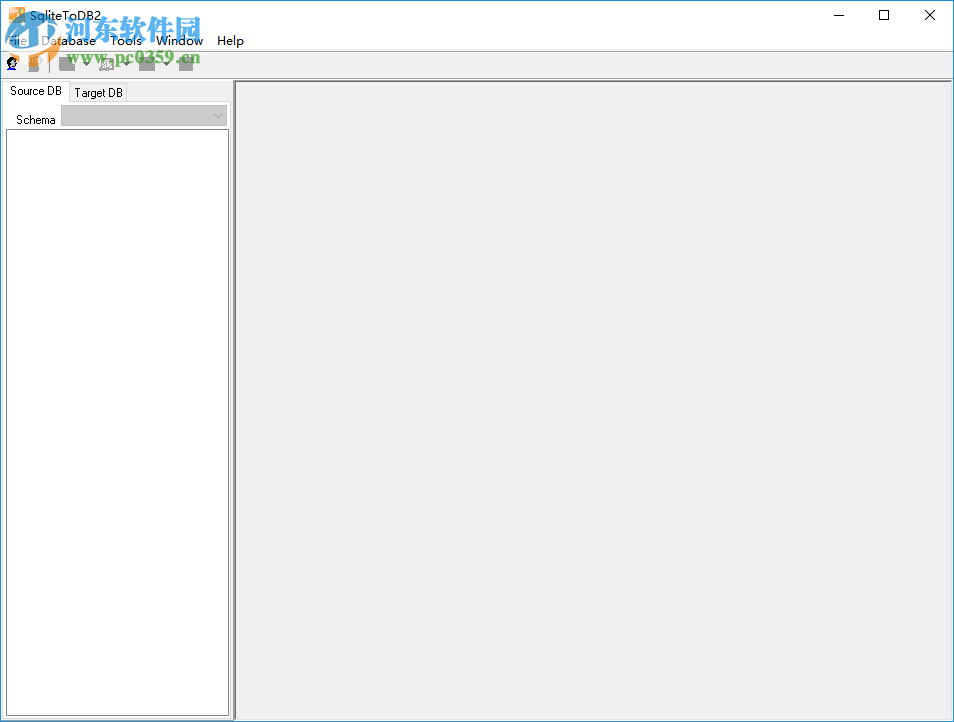Click the grey toolbar icon beside the user icon
The width and height of the screenshot is (954, 722).
tap(34, 63)
